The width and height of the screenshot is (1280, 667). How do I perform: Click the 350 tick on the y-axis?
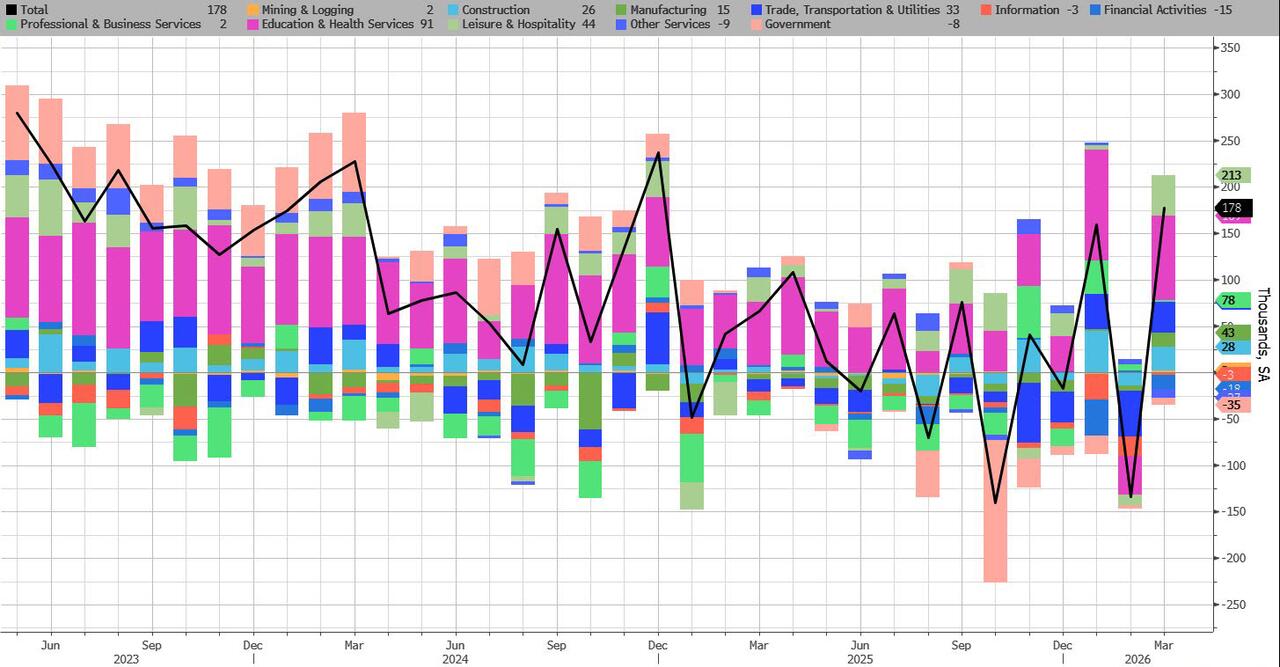[1232, 48]
